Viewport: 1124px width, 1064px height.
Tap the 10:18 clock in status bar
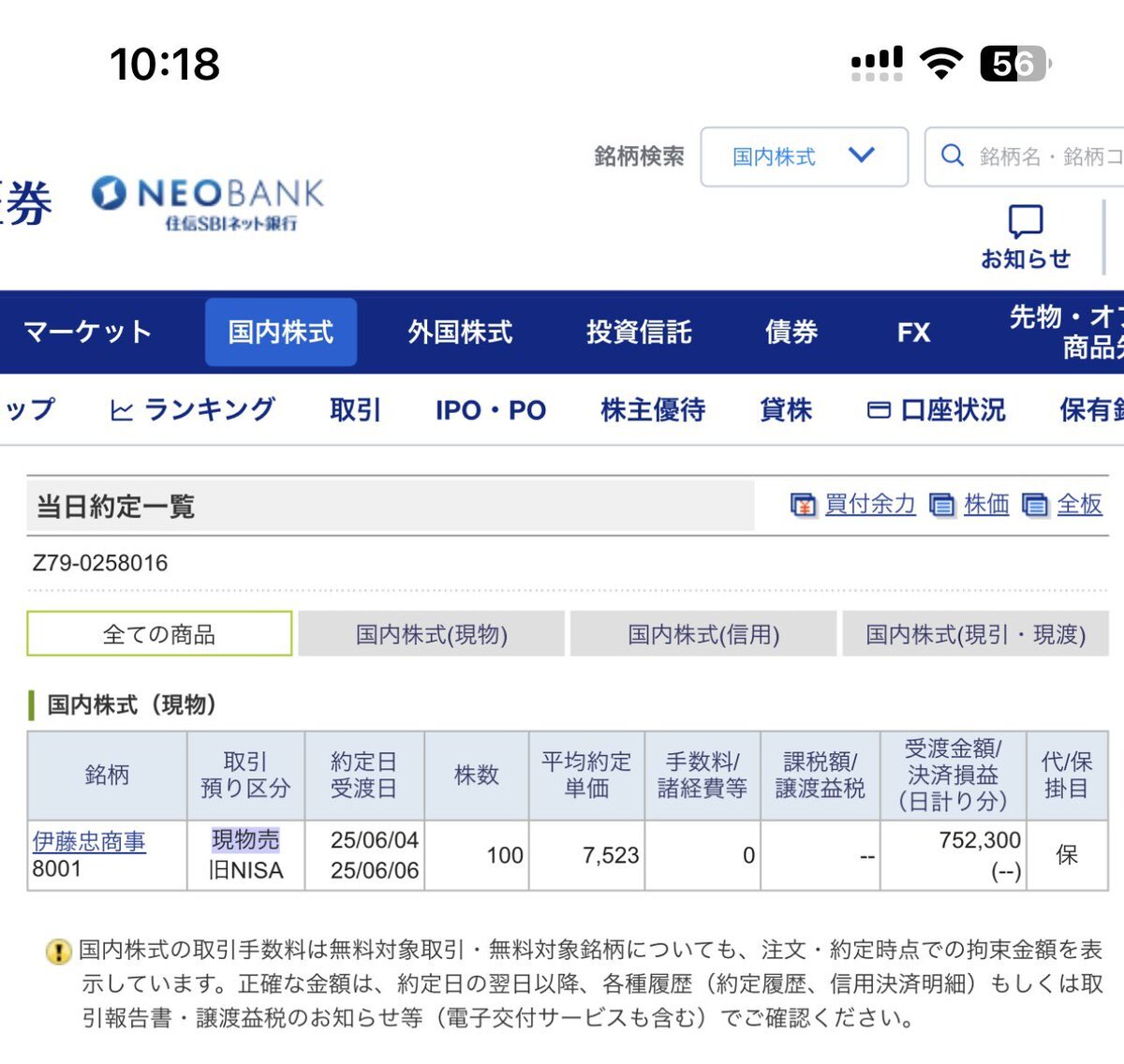(x=165, y=65)
